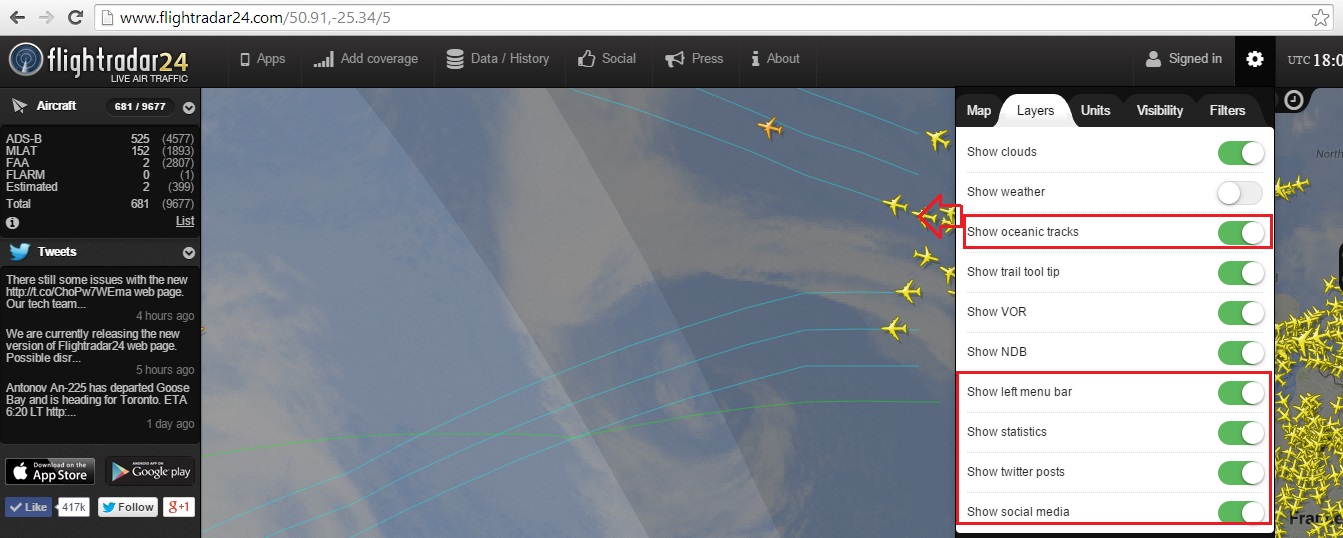Click the clock playback icon on map
1343x538 pixels.
click(x=1294, y=100)
